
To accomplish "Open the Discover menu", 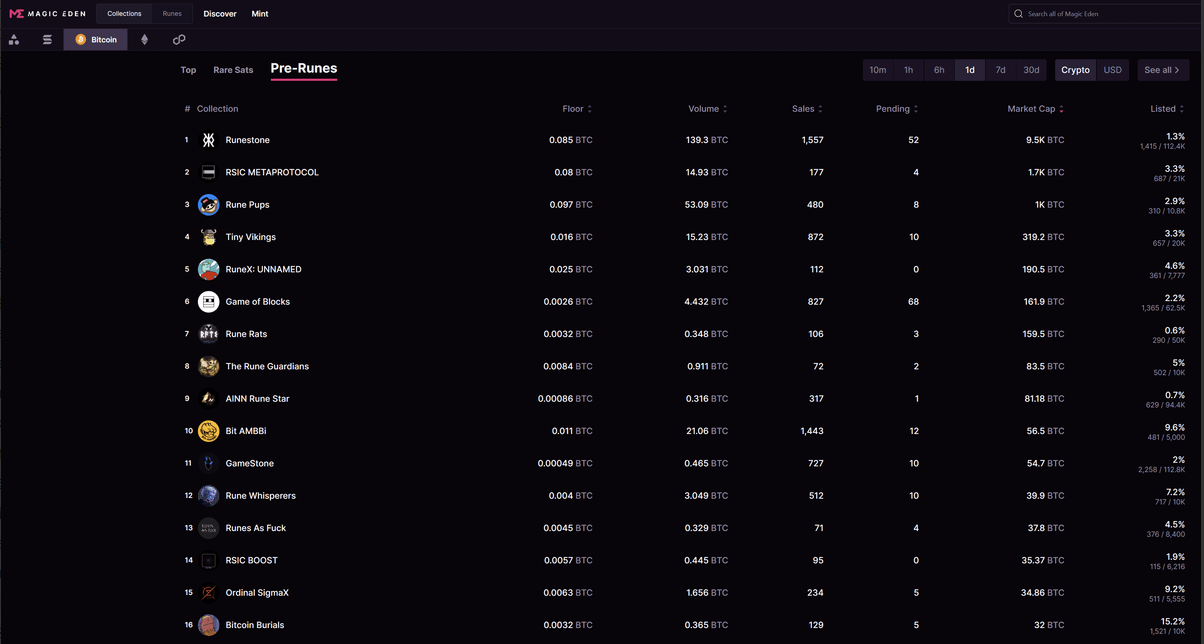I will click(220, 14).
